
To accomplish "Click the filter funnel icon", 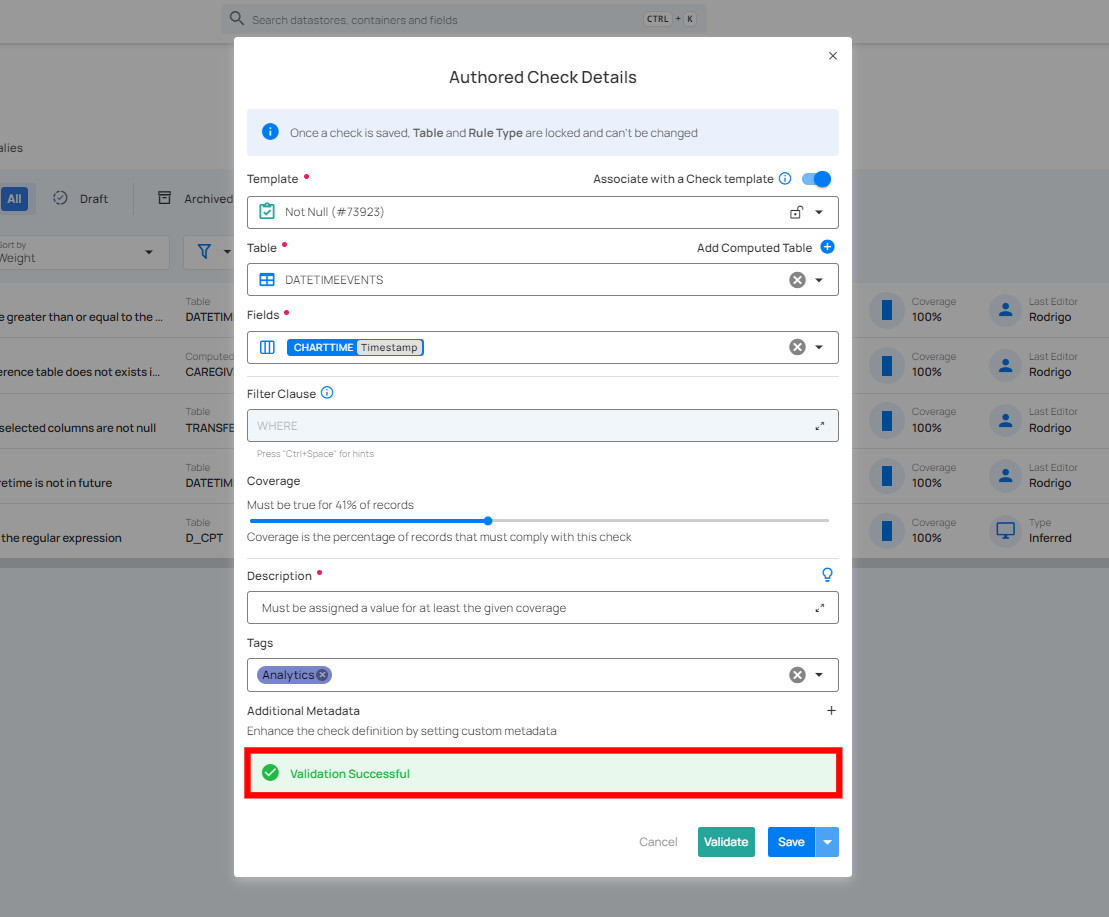I will point(204,252).
